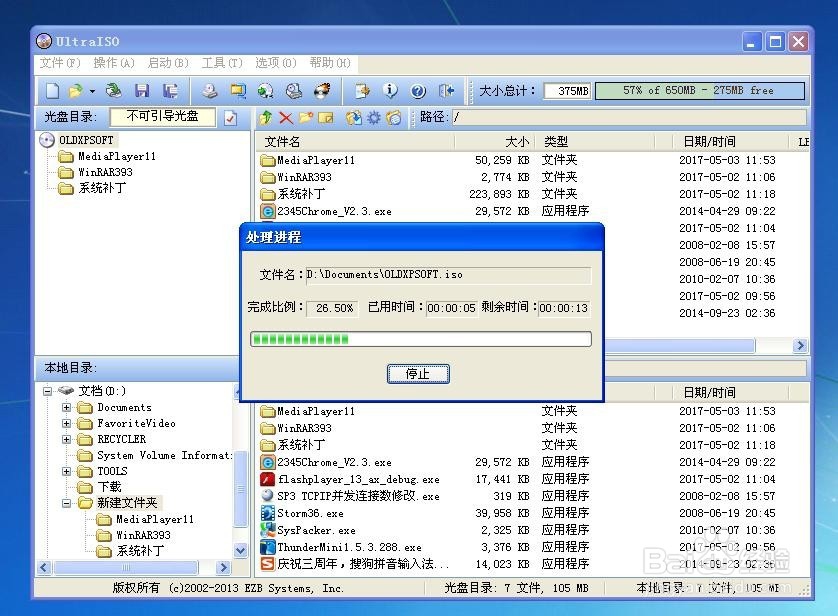Click the Burn CD/DVD Image icon
838x616 pixels.
click(x=322, y=91)
